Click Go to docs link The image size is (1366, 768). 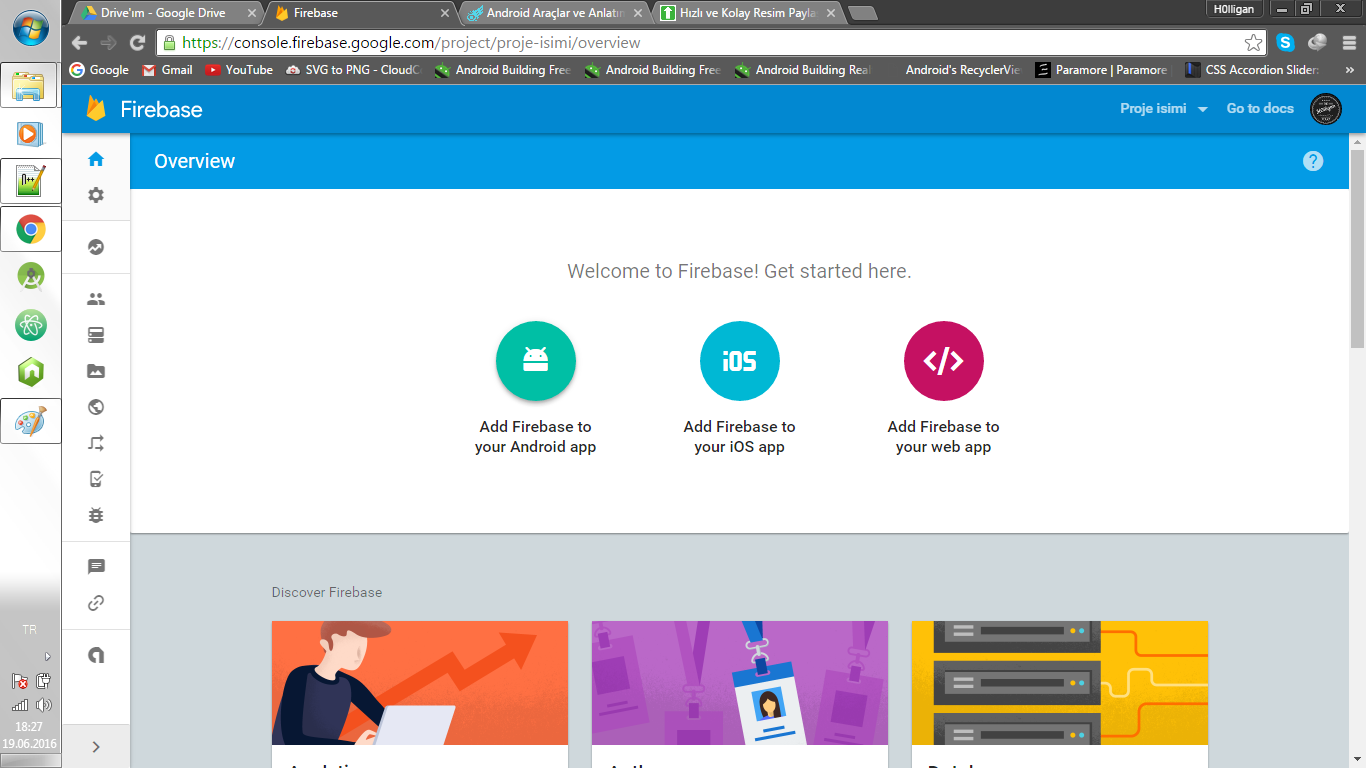coord(1260,109)
